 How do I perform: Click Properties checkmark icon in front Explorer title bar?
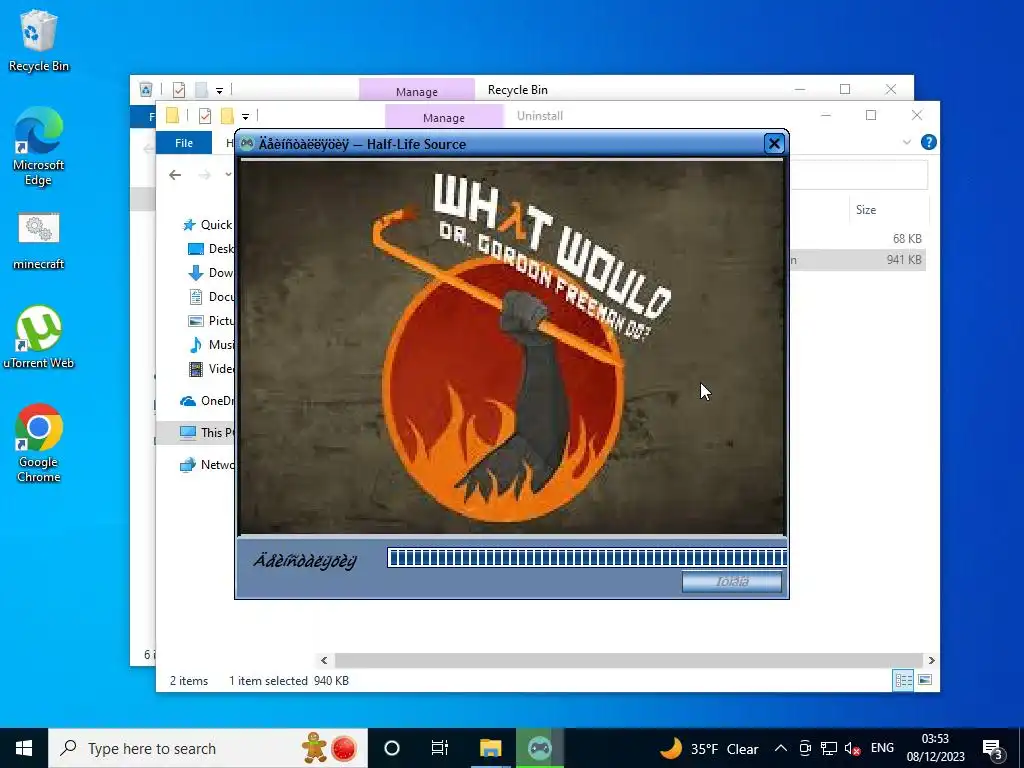click(x=204, y=116)
